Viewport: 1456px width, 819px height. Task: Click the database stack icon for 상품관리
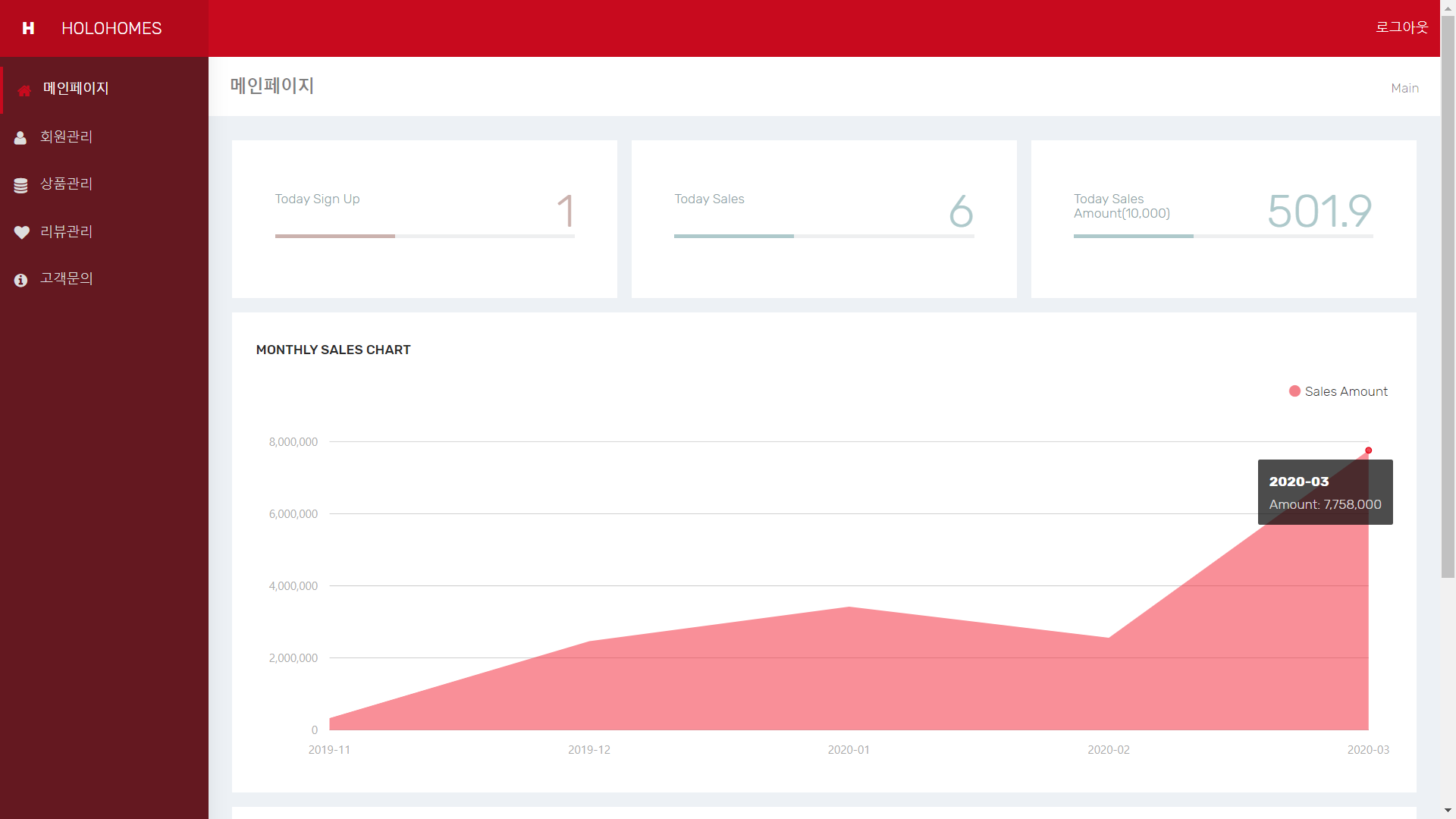click(20, 185)
